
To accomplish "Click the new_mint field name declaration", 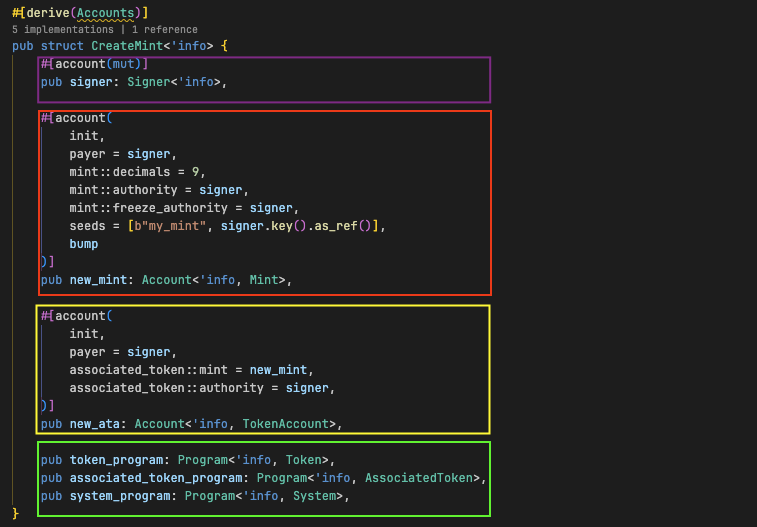I will coord(98,280).
